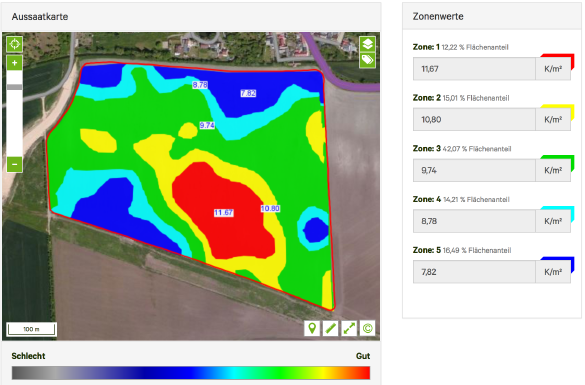Zoom in with the plus button
Image resolution: width=585 pixels, height=385 pixels.
click(x=15, y=63)
